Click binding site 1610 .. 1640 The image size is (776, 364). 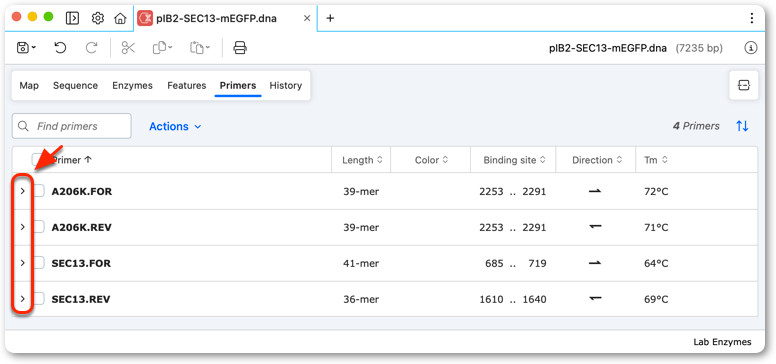click(513, 300)
